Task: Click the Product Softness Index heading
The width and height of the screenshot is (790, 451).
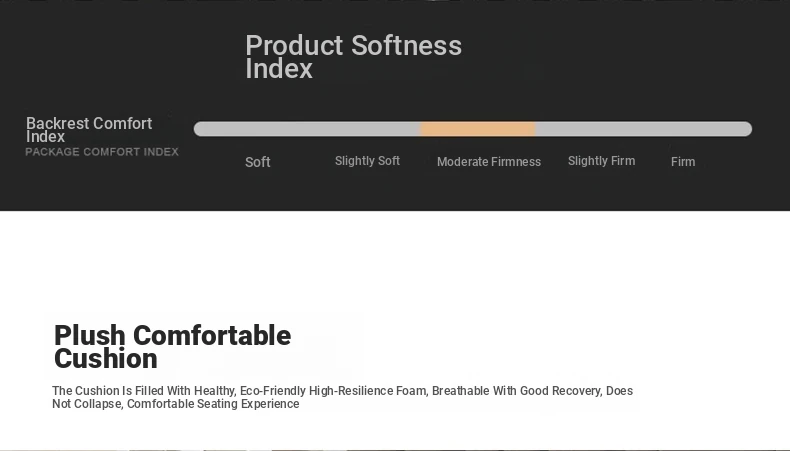Action: point(353,56)
